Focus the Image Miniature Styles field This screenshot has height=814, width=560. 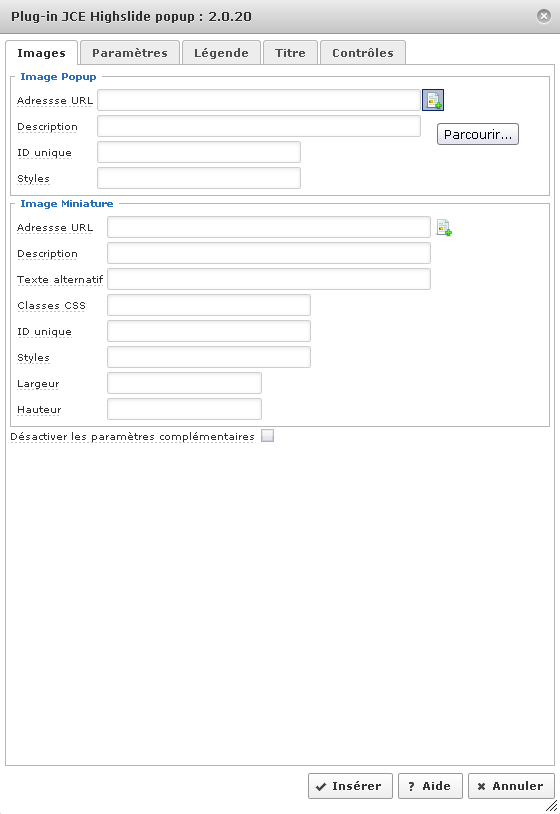coord(209,357)
